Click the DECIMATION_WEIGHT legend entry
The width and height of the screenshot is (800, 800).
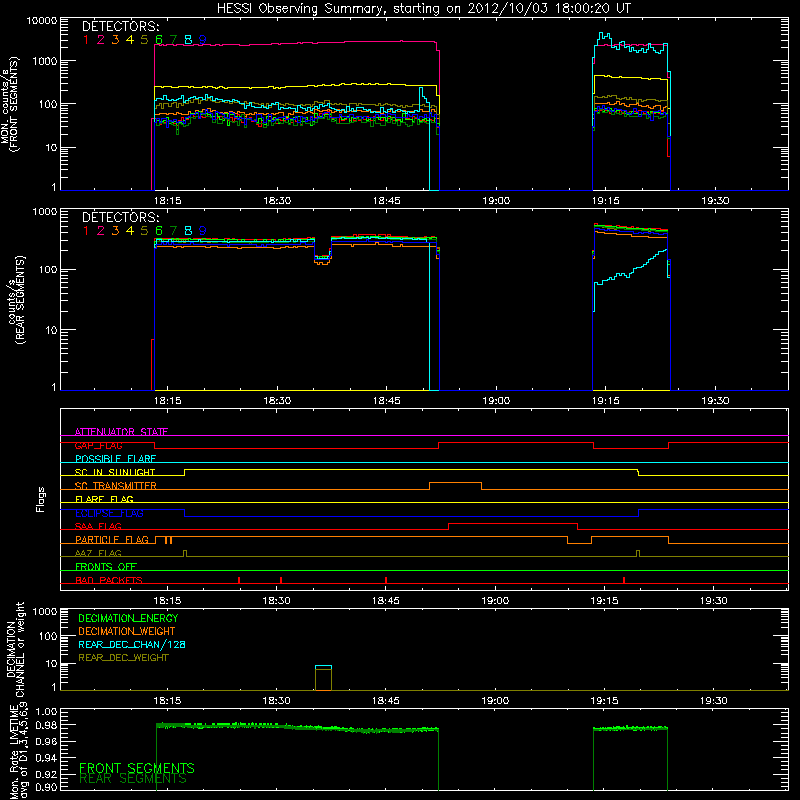[127, 632]
